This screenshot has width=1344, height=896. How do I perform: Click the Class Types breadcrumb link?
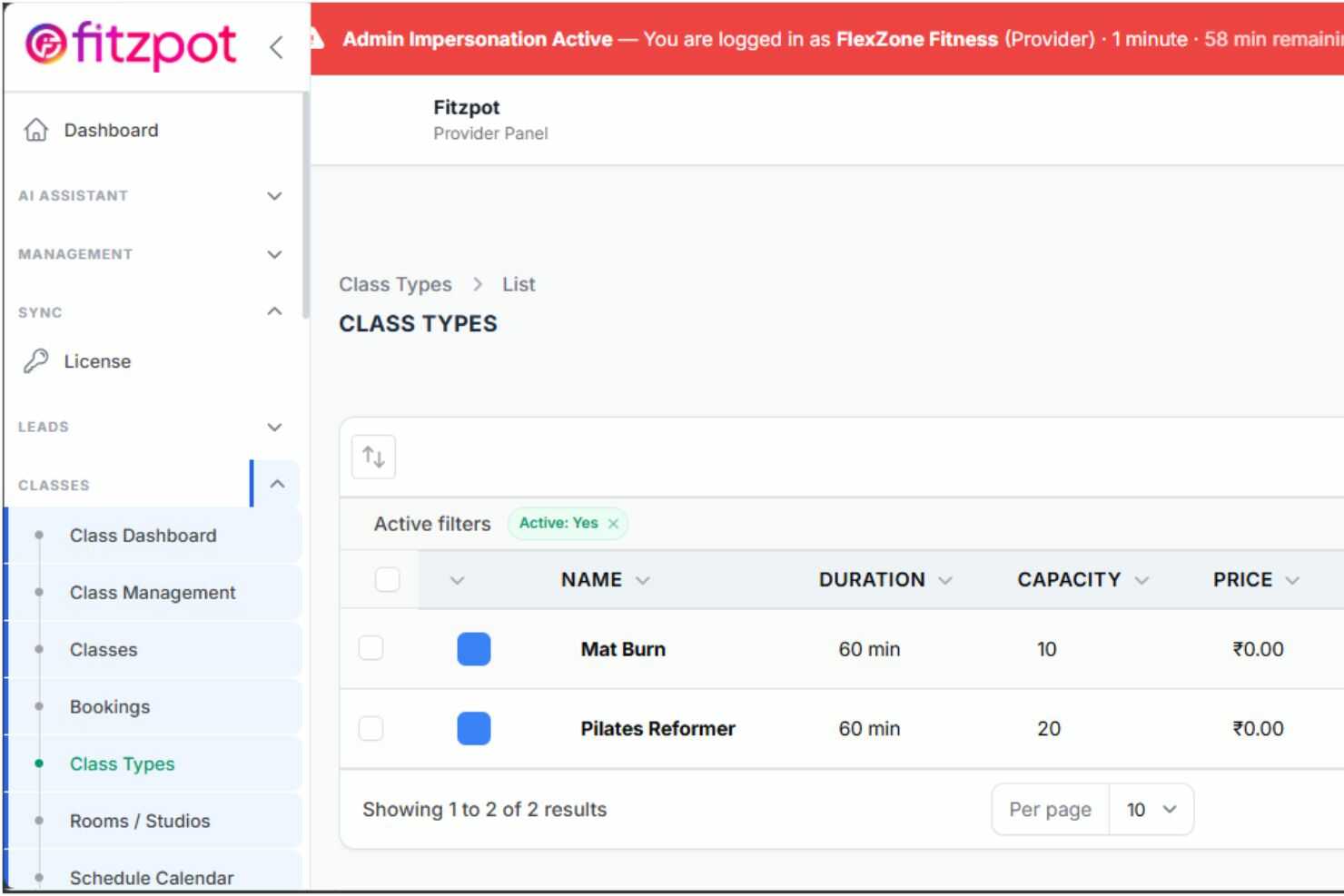[395, 284]
